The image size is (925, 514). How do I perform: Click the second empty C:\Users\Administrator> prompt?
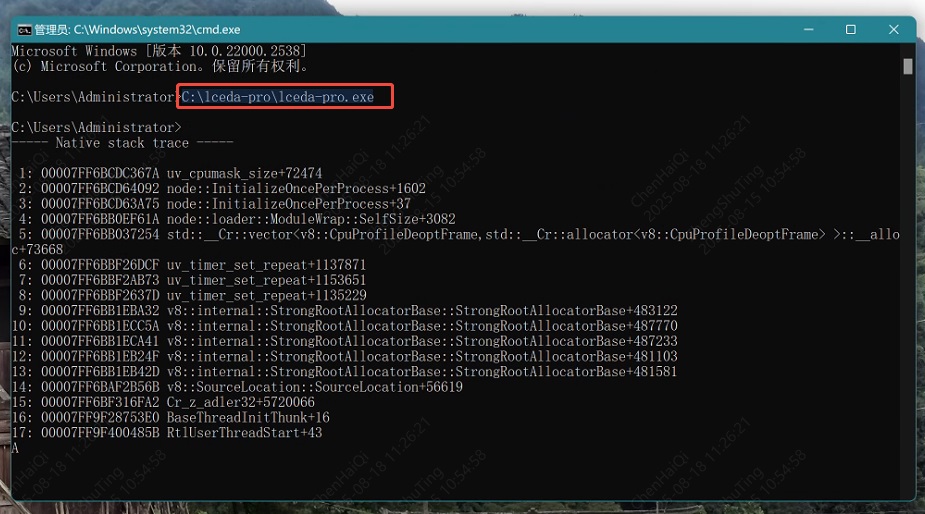click(x=96, y=128)
